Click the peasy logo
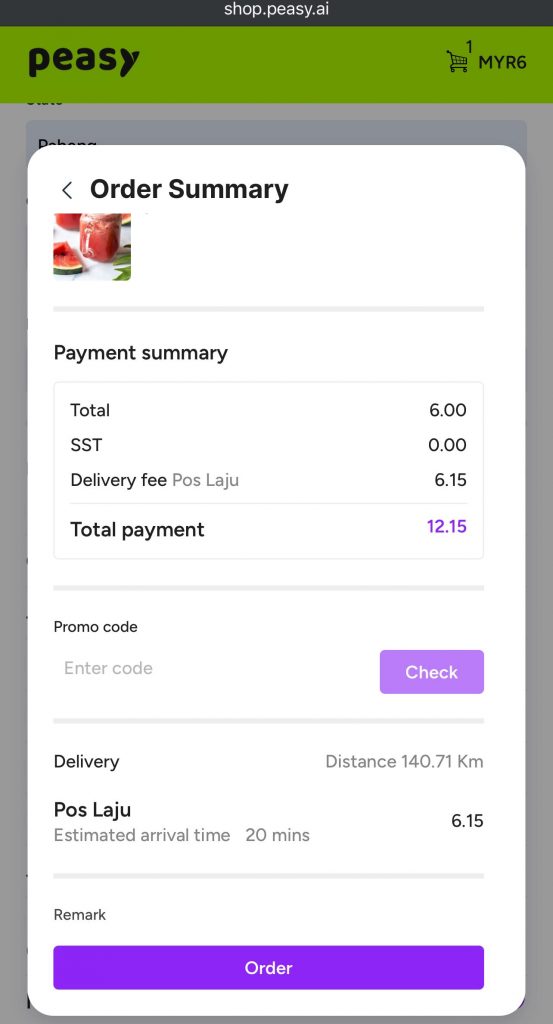553x1024 pixels. click(x=84, y=61)
